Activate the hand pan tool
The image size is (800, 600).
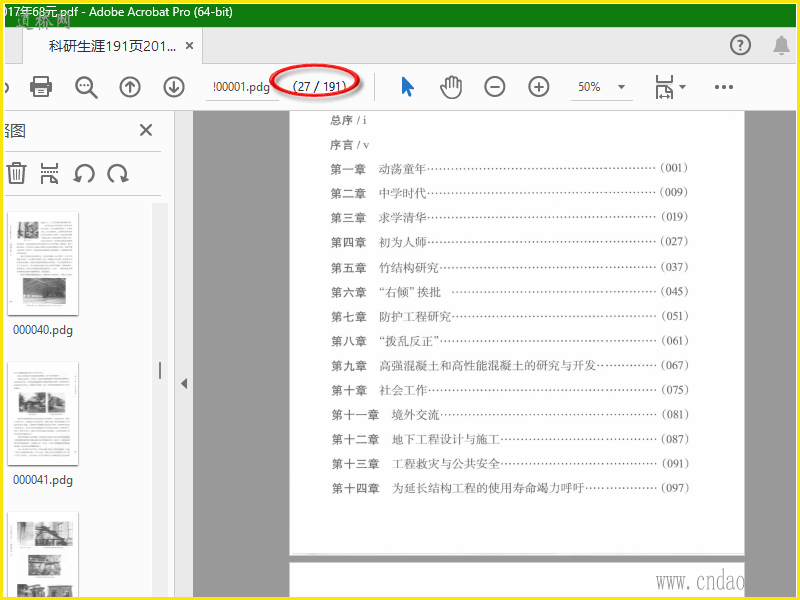[x=451, y=87]
